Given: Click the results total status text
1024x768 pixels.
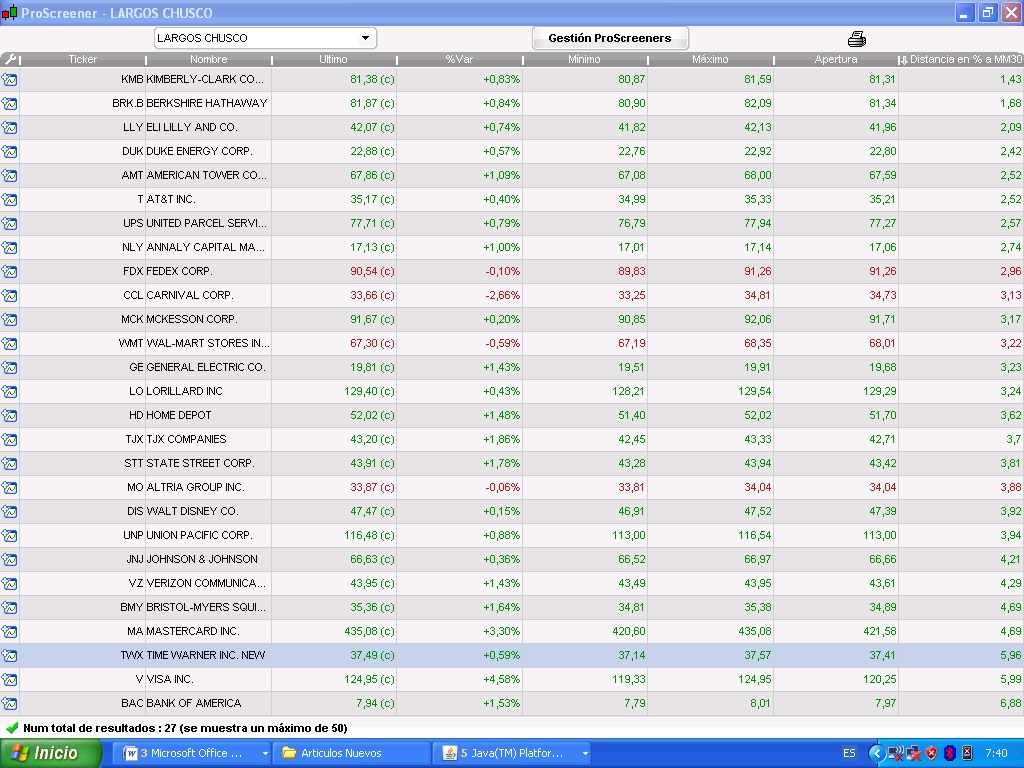Looking at the screenshot, I should 185,728.
